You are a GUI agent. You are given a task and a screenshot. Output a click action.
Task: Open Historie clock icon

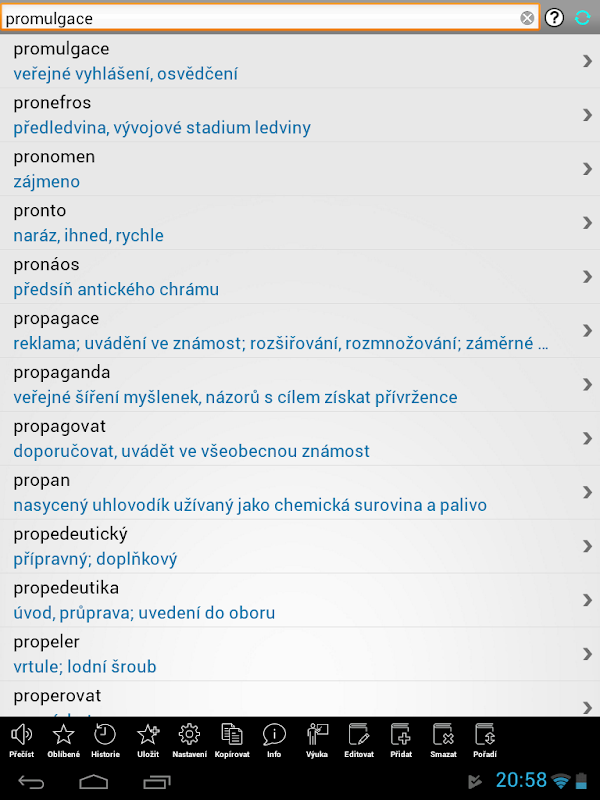click(105, 738)
